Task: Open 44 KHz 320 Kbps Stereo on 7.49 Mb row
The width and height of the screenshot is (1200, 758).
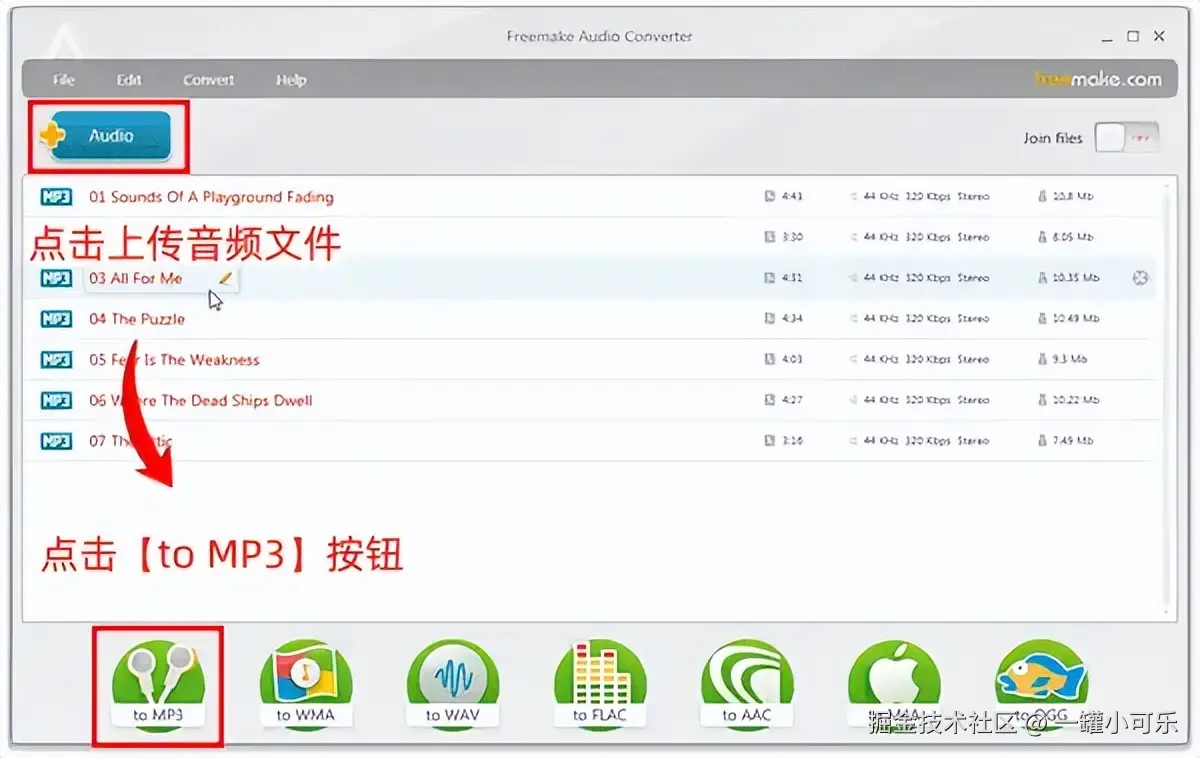Action: point(926,441)
